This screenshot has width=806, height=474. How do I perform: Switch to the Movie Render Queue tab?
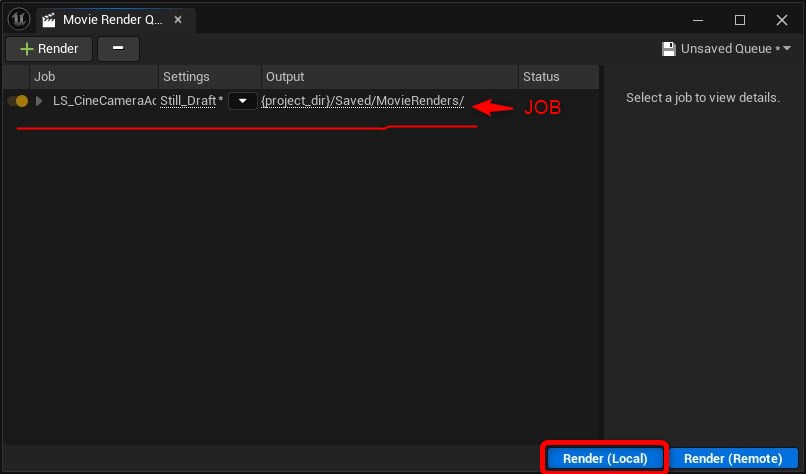(116, 20)
